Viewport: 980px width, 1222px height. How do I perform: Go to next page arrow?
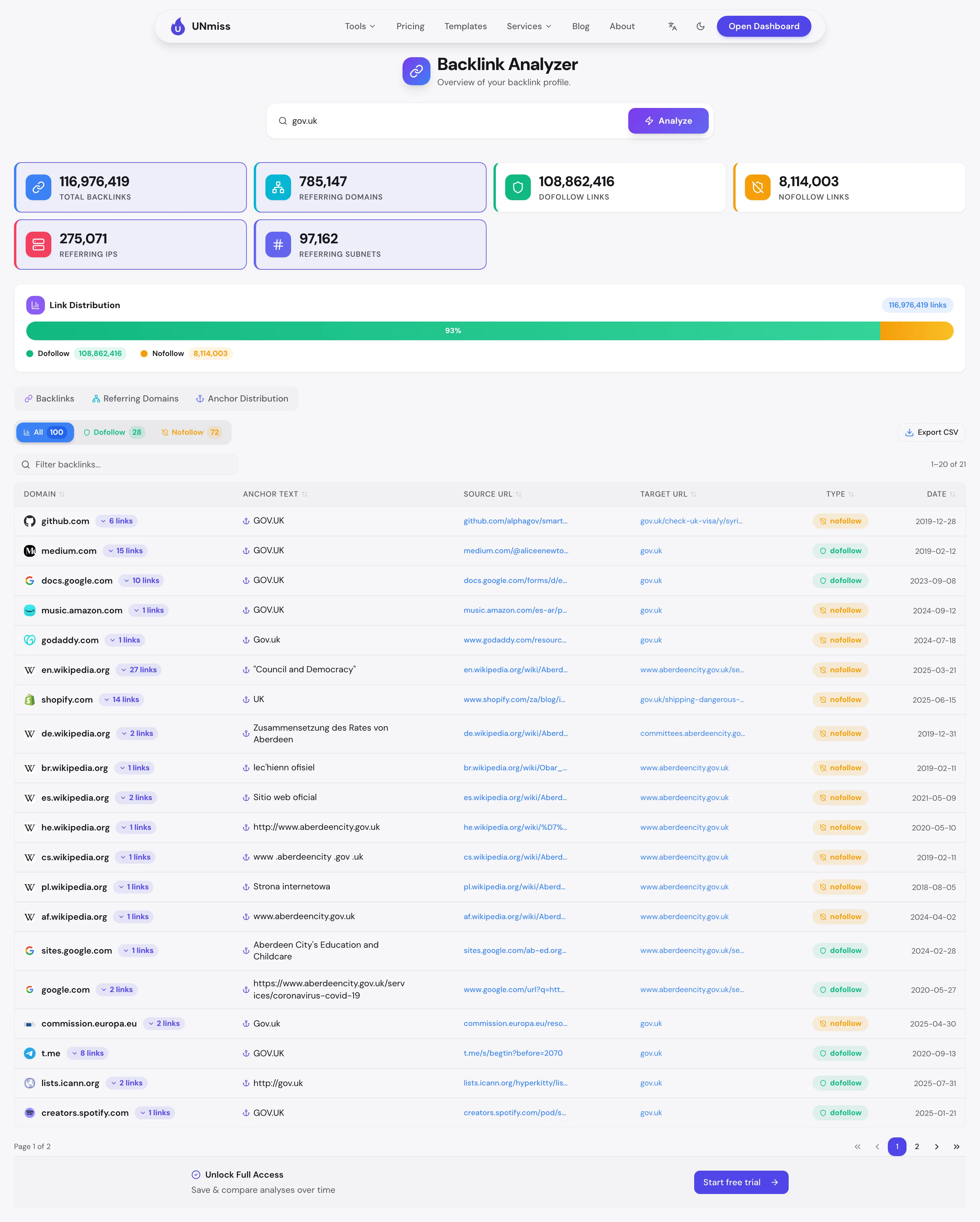[936, 1147]
